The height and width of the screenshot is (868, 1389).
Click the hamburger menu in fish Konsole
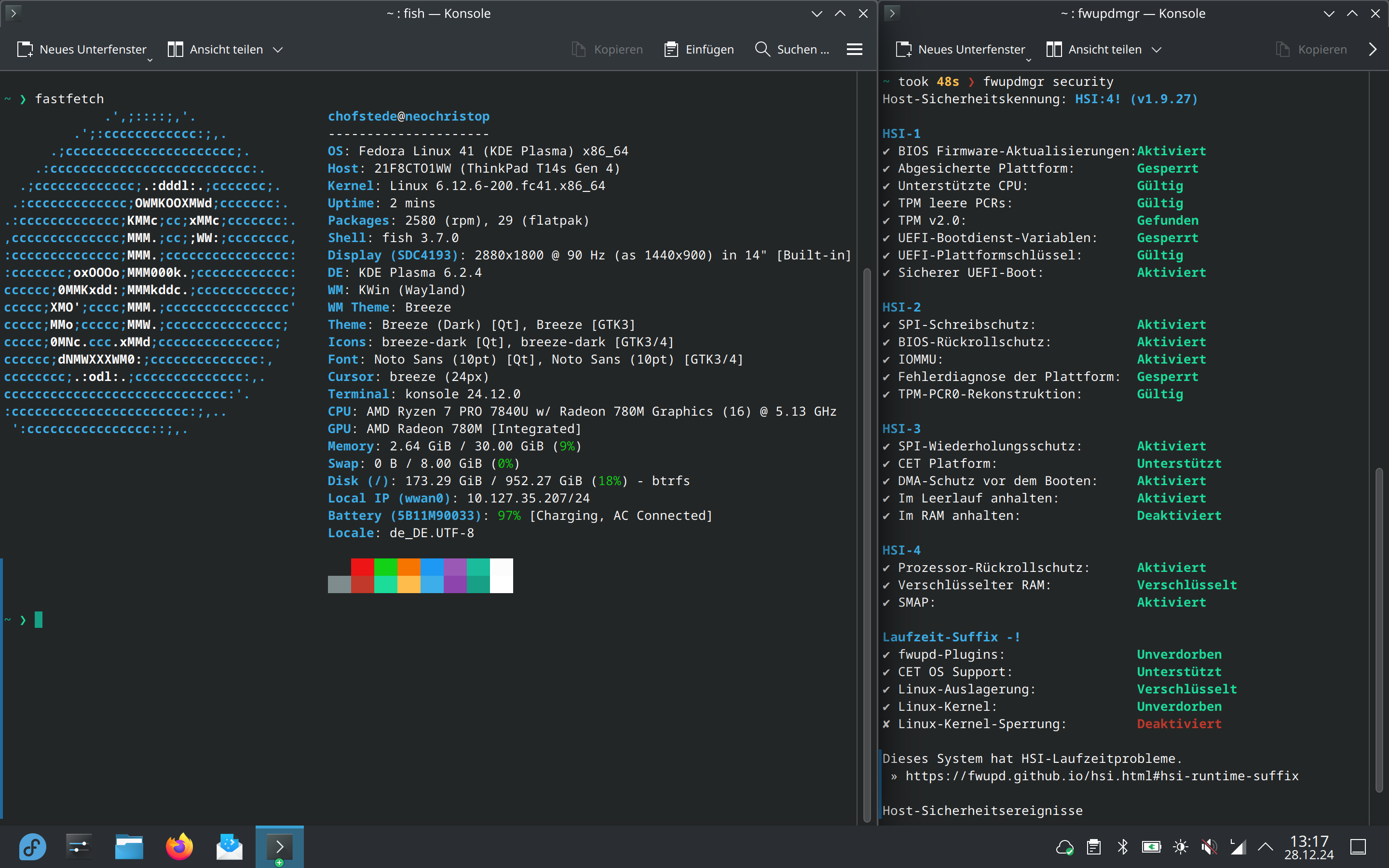coord(854,49)
